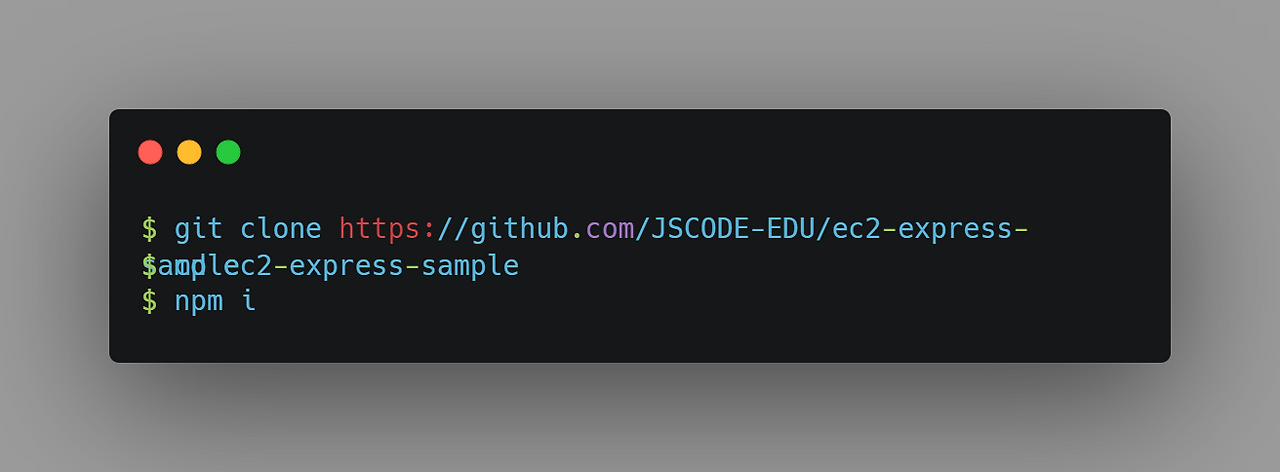Click the terminal title bar right of dots
Image resolution: width=1280 pixels, height=472 pixels.
pyautogui.click(x=700, y=152)
